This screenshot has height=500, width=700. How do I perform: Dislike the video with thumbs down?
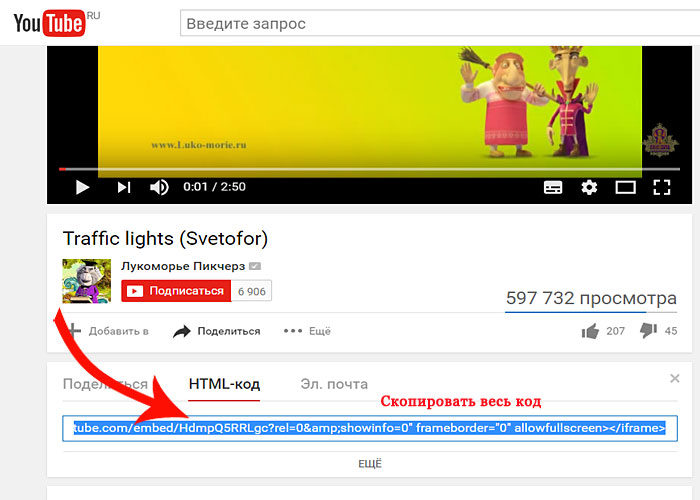648,331
